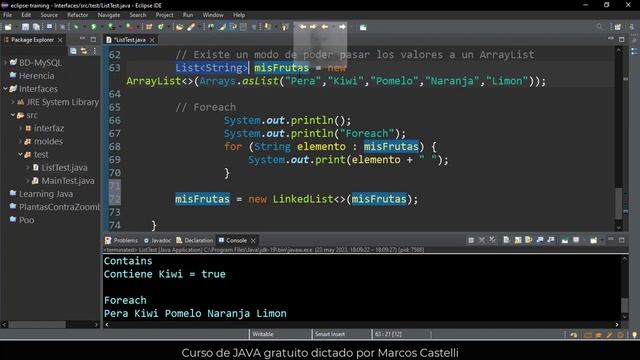This screenshot has width=640, height=360.
Task: Click line 66 number in editor gutter
Action: pos(115,120)
